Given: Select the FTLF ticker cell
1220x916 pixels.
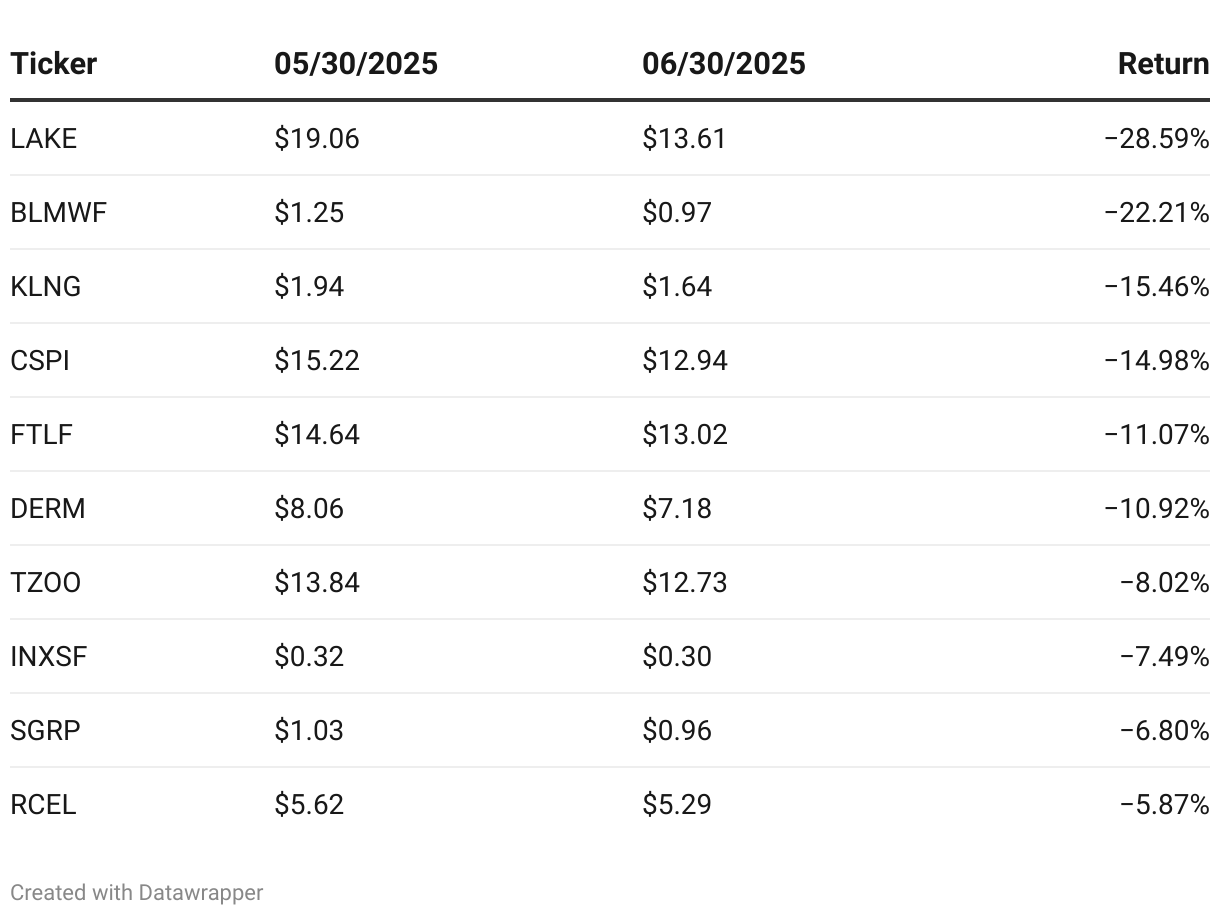Looking at the screenshot, I should [x=42, y=435].
